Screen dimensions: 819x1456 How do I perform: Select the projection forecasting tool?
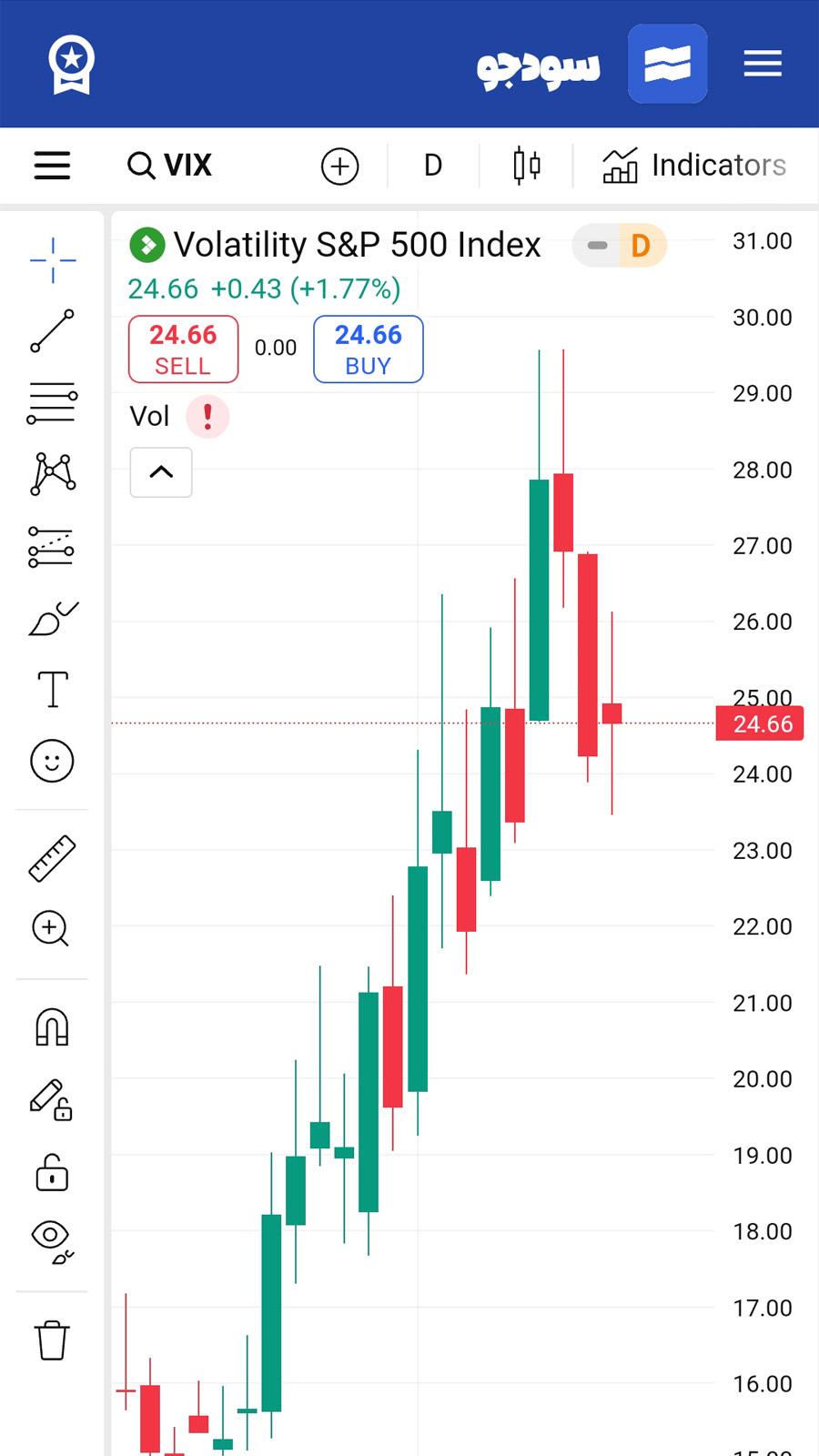click(x=53, y=546)
